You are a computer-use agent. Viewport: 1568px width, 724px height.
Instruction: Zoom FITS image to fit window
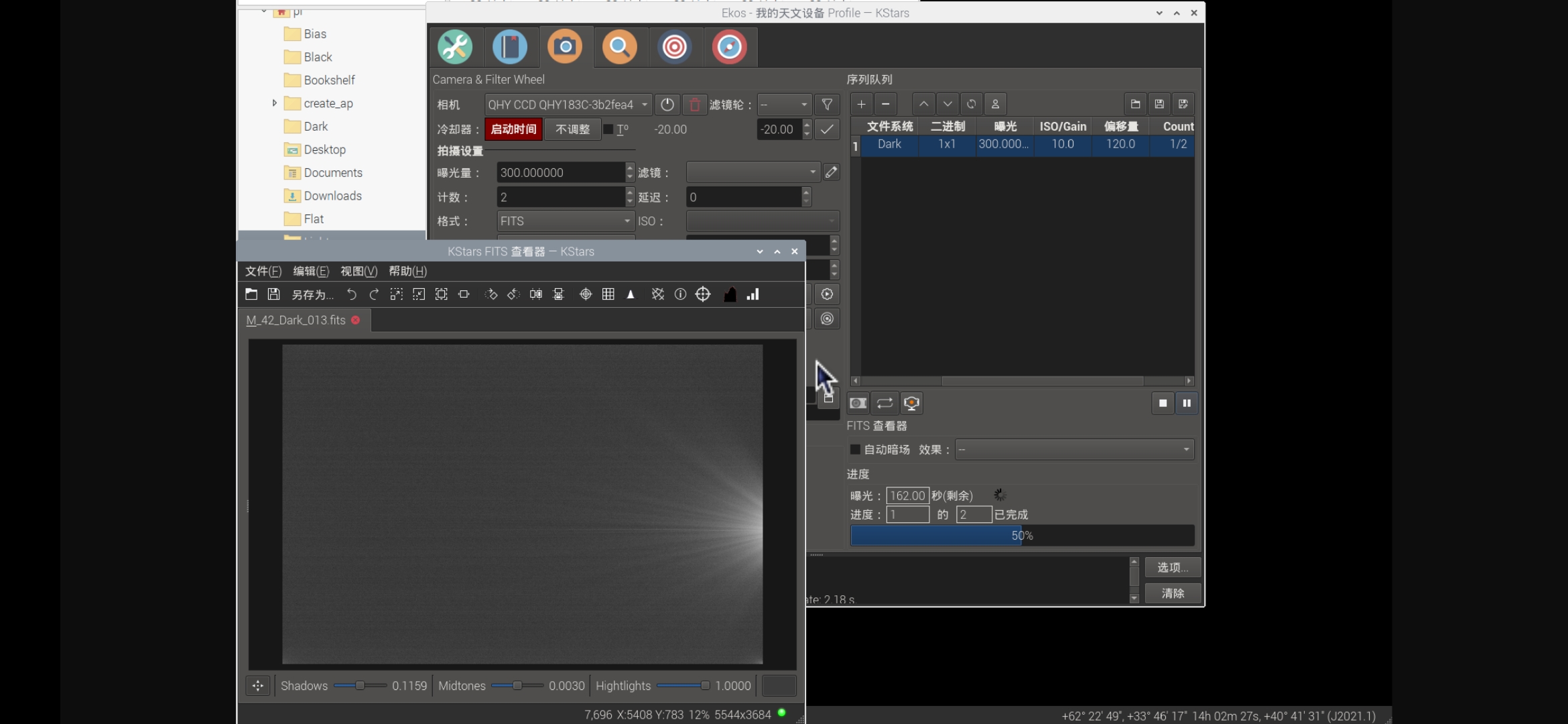click(441, 294)
